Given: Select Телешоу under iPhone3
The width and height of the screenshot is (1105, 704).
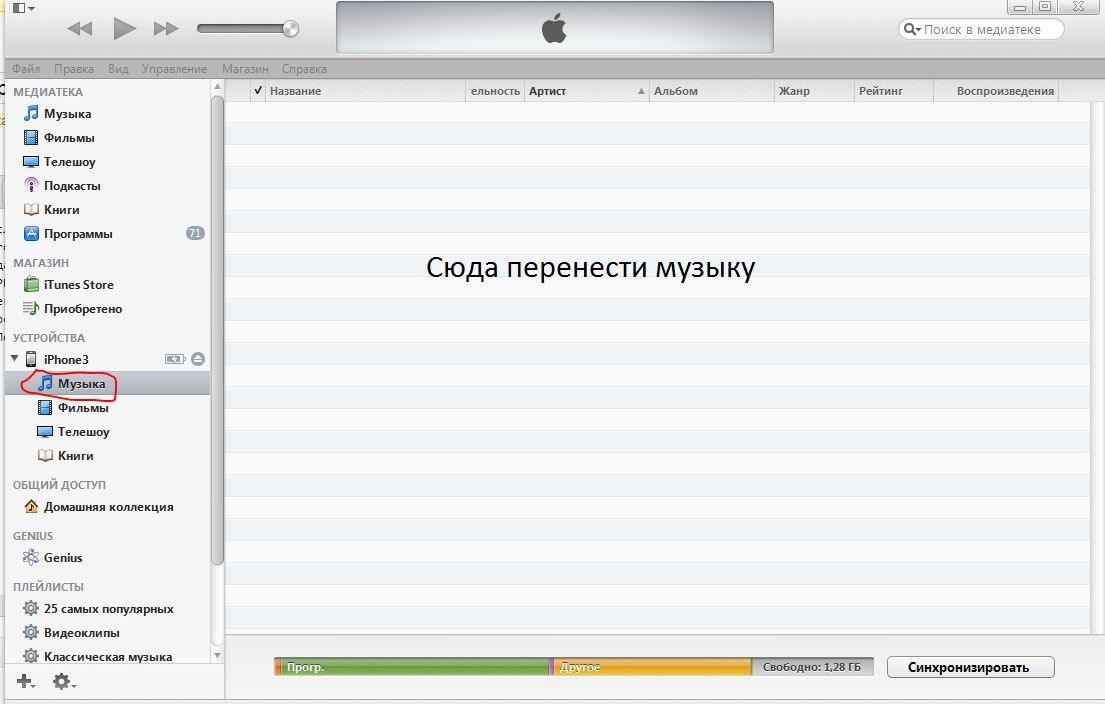Looking at the screenshot, I should pos(83,431).
